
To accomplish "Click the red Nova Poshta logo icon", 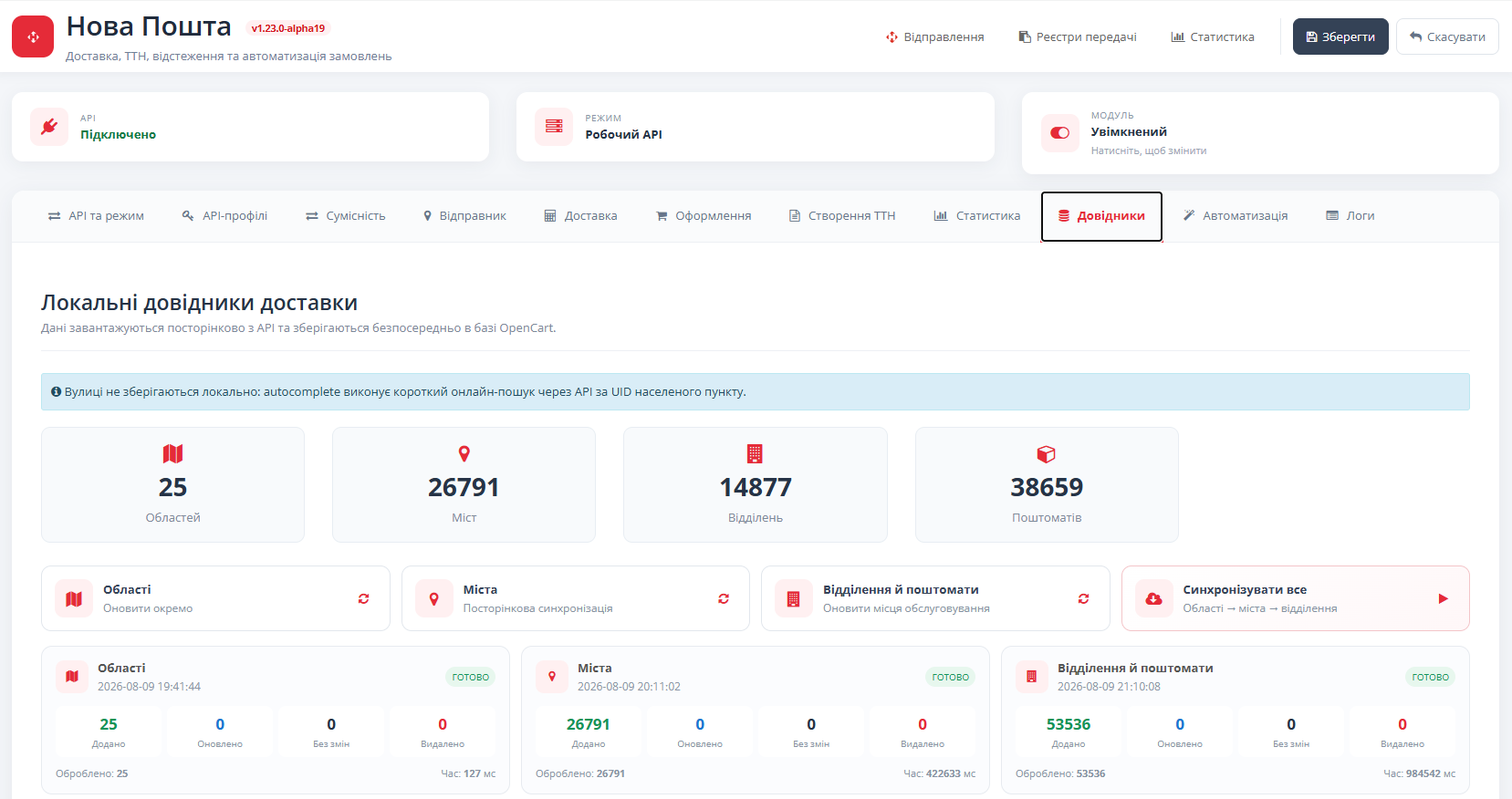I will point(33,36).
